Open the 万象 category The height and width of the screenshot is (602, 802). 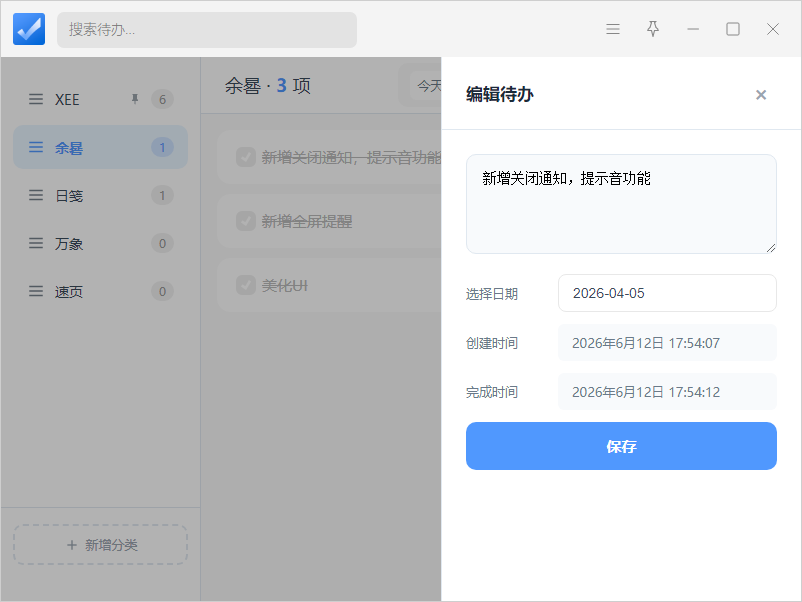point(100,243)
